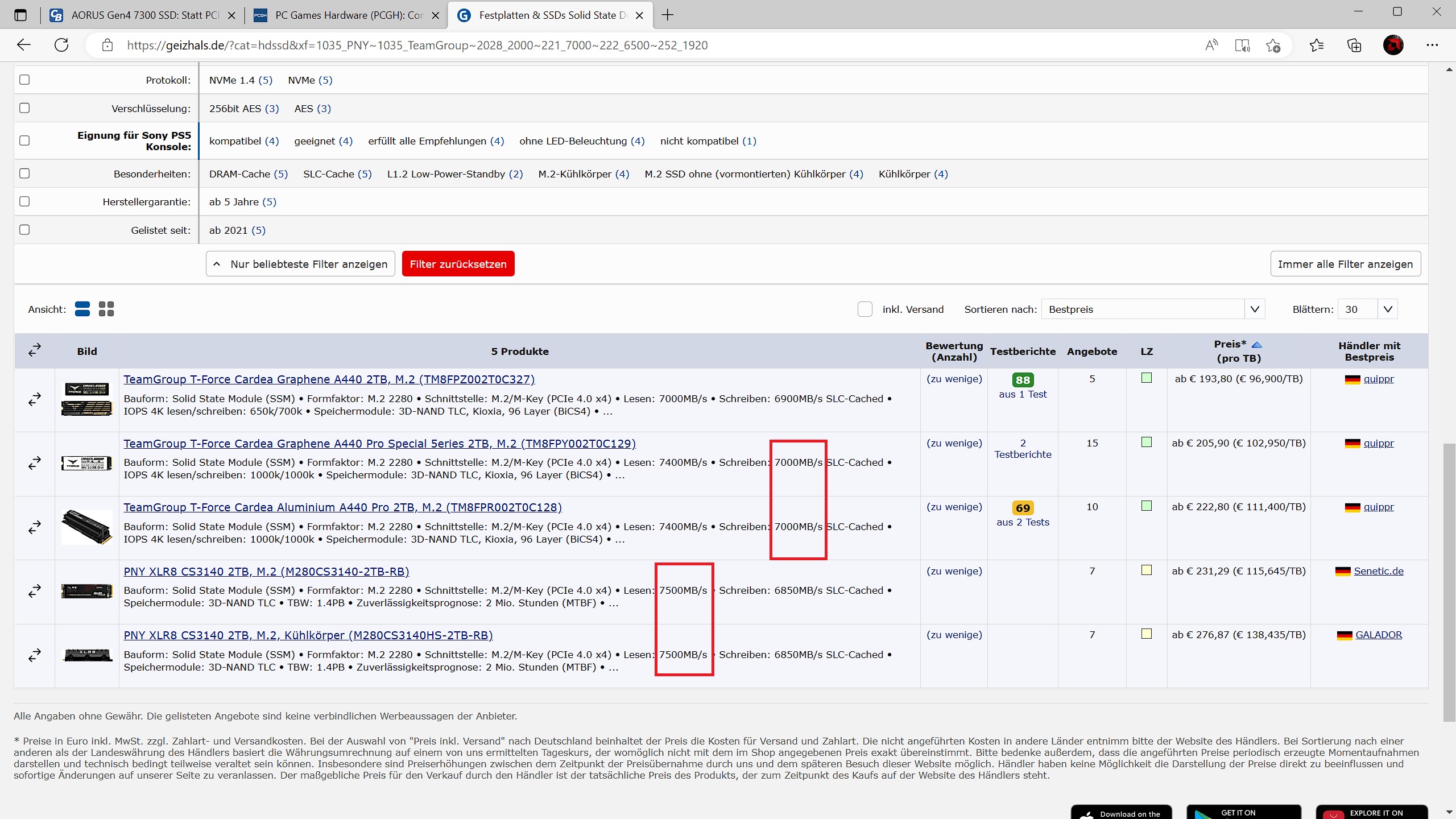Switch to list view layout icon
The image size is (1456, 819).
[x=82, y=309]
